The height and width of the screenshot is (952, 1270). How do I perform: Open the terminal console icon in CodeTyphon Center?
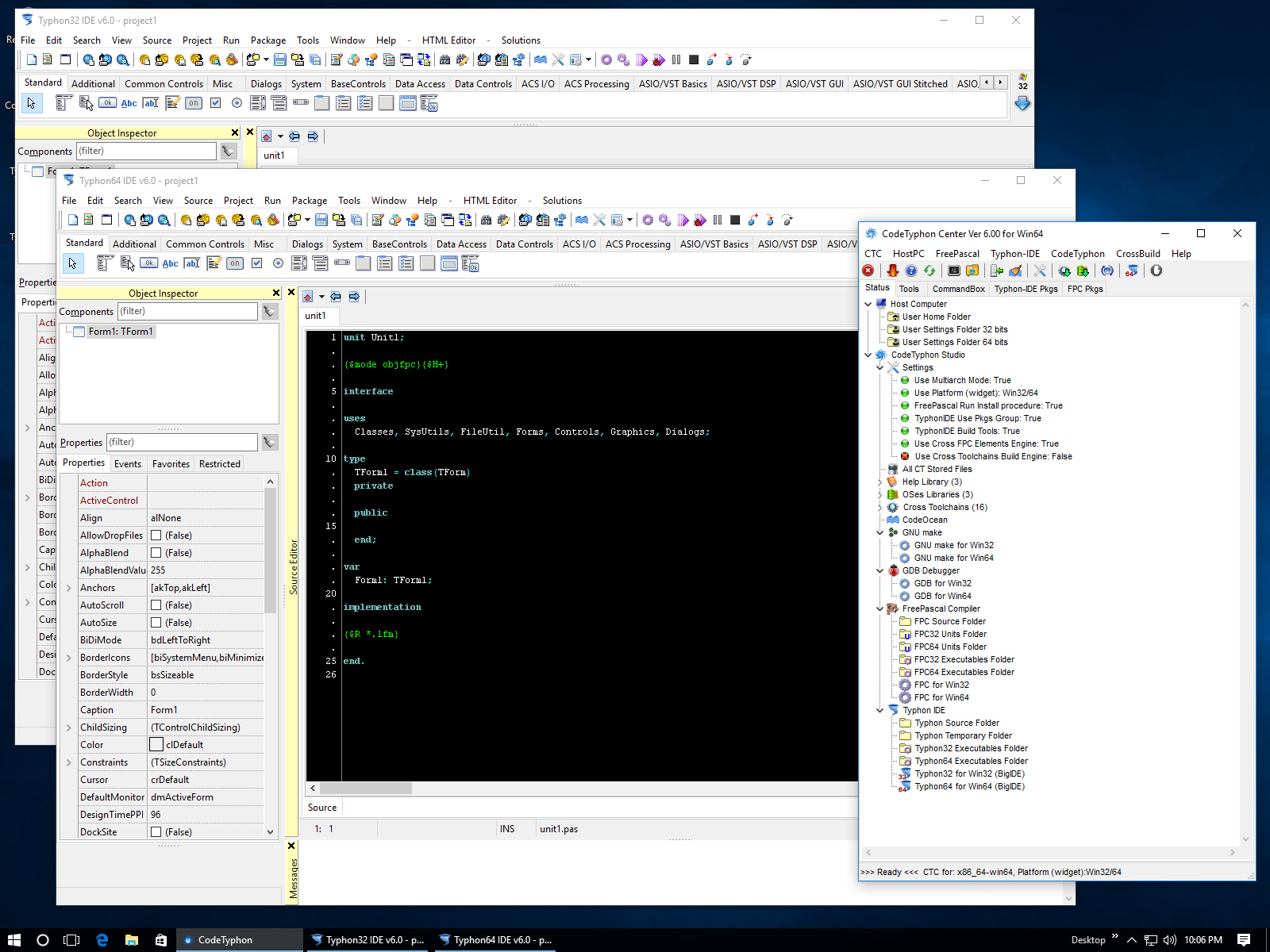click(954, 271)
